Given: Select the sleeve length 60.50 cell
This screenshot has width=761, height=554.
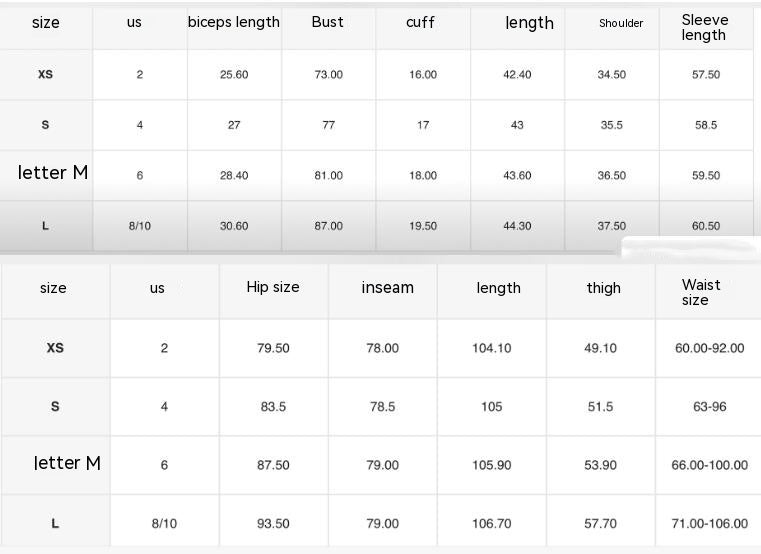Looking at the screenshot, I should [x=706, y=226].
